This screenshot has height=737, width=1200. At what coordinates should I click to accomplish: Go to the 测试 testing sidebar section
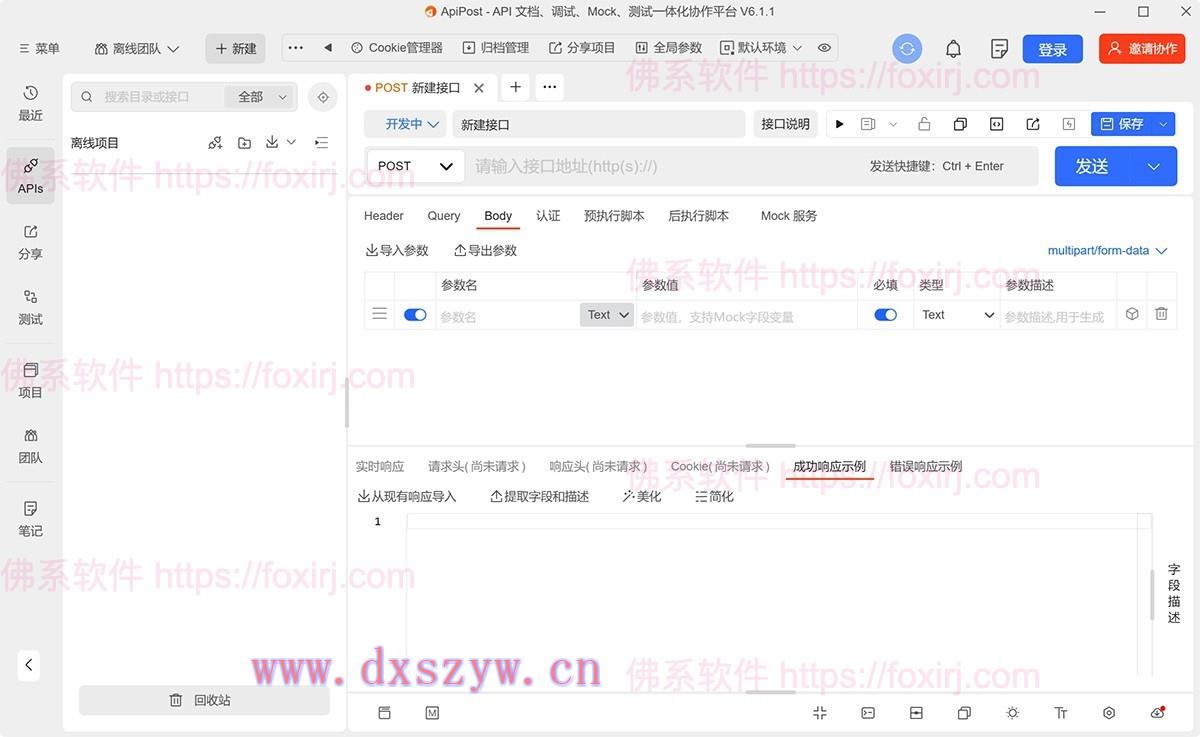coord(30,307)
